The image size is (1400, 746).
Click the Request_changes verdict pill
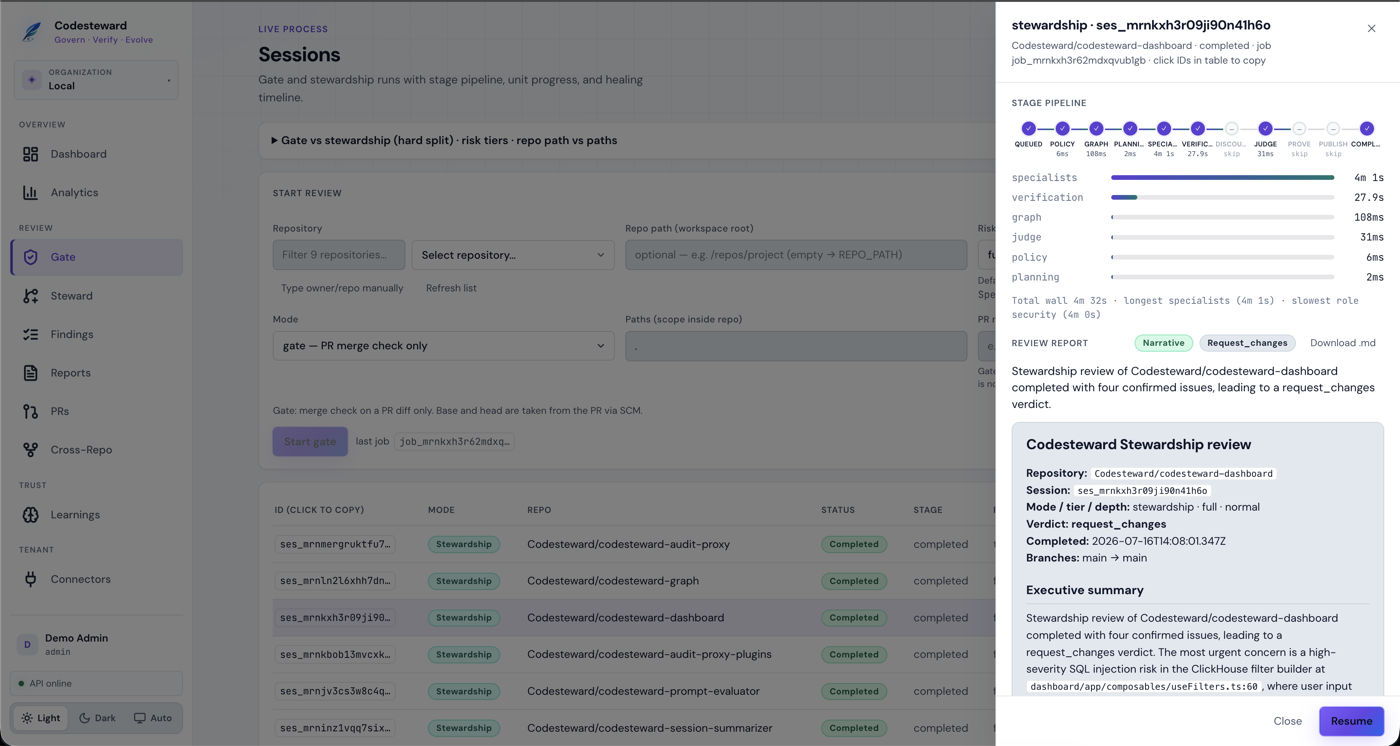[x=1247, y=343]
